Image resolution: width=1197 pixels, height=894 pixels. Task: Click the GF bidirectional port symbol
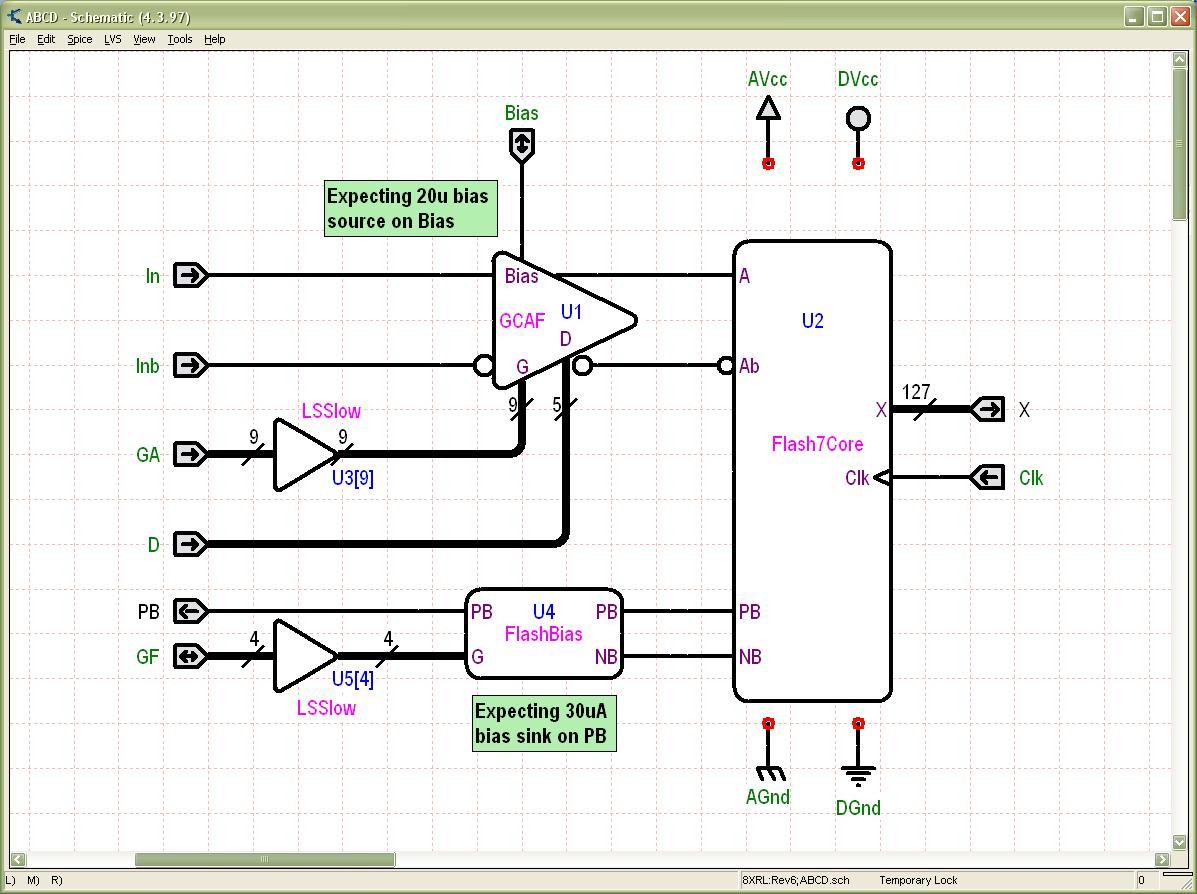click(x=190, y=656)
